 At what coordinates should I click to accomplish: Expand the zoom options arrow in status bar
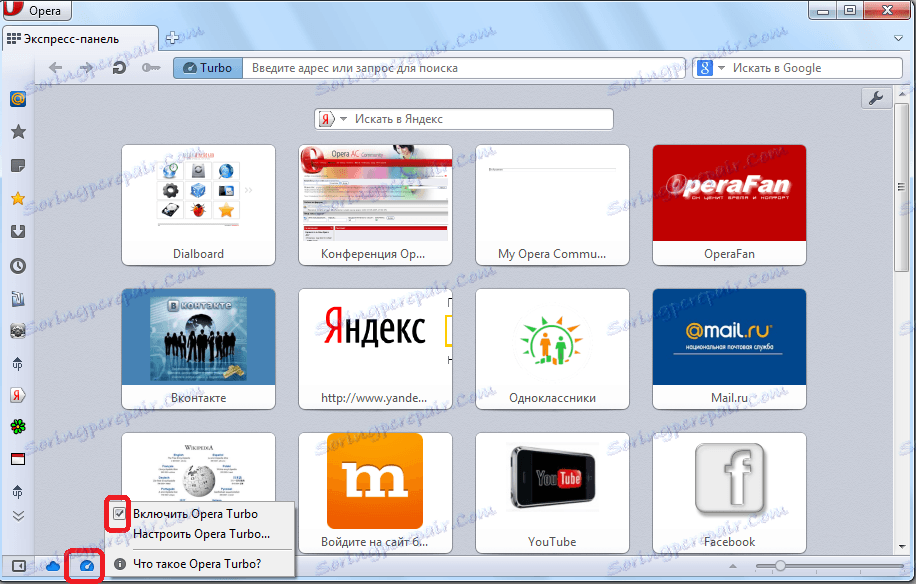tap(733, 566)
